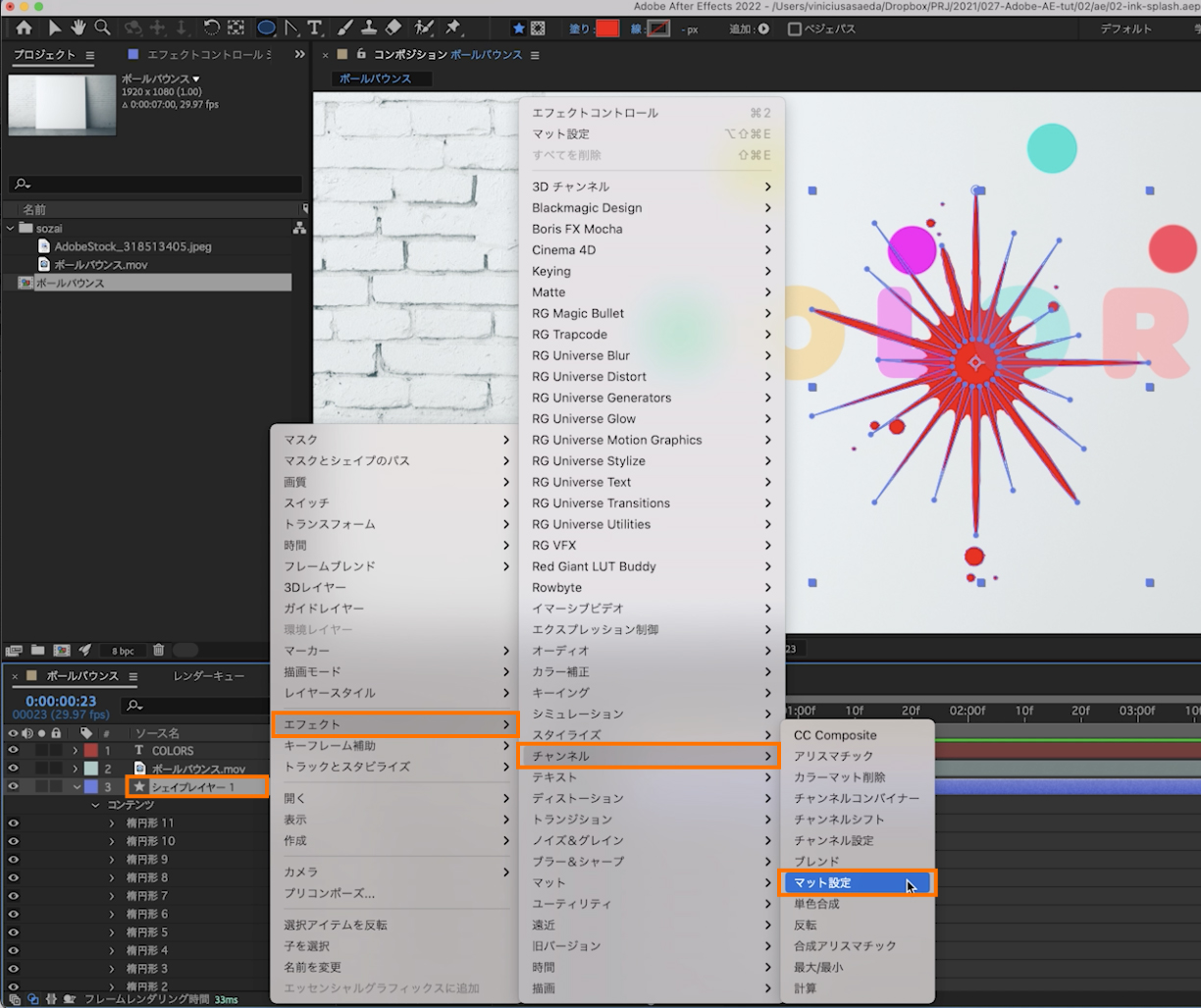The height and width of the screenshot is (1008, 1201).
Task: Toggle visibility of 楕円形 10
Action: click(14, 841)
